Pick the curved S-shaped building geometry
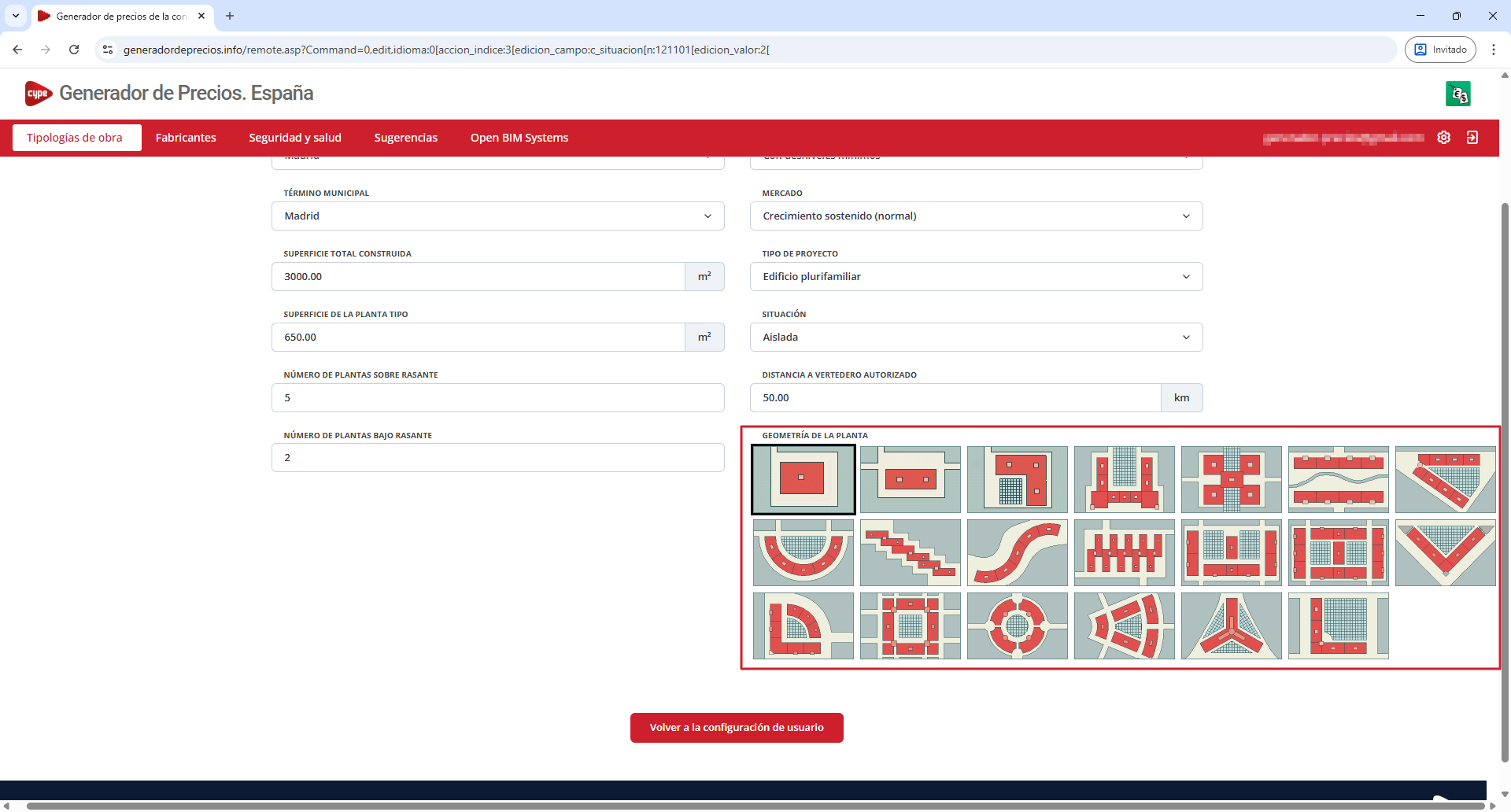1511x812 pixels. (x=1017, y=552)
